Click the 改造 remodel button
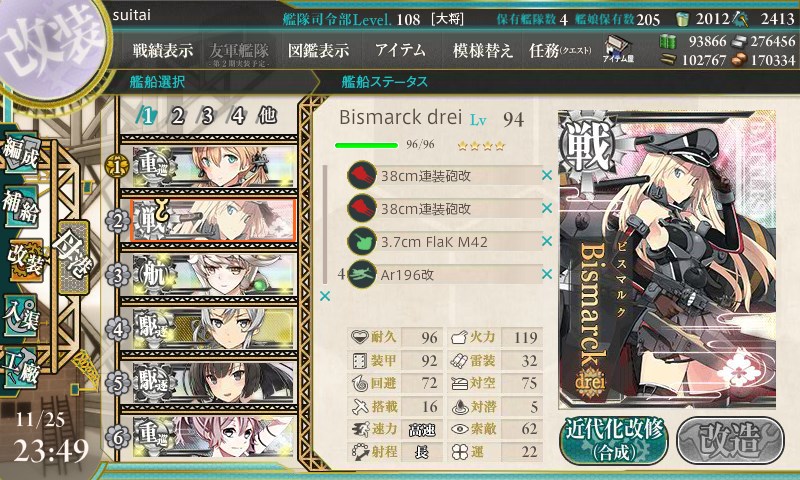 730,441
